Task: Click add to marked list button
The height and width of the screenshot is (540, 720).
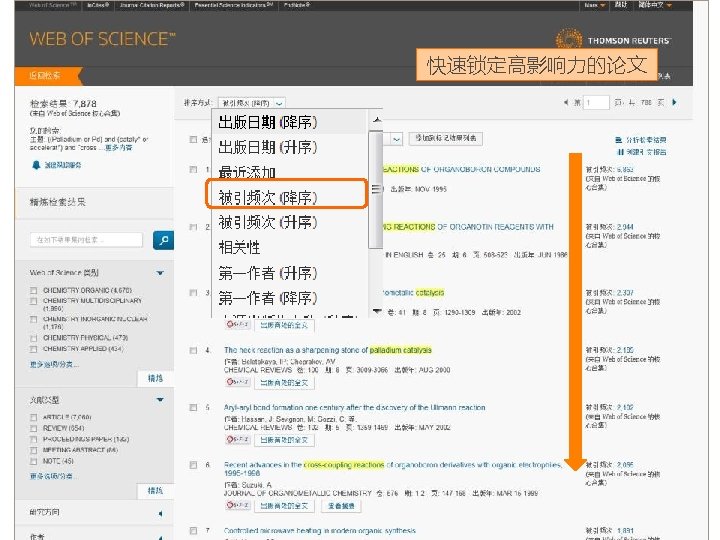Action: coord(445,138)
